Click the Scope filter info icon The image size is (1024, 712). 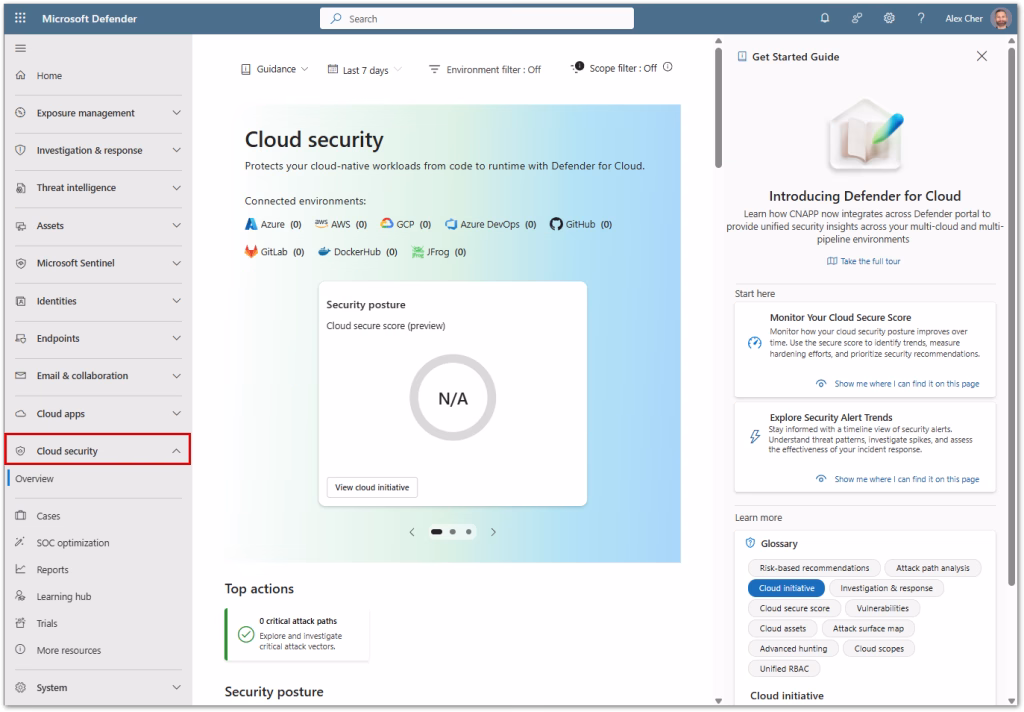pos(668,68)
